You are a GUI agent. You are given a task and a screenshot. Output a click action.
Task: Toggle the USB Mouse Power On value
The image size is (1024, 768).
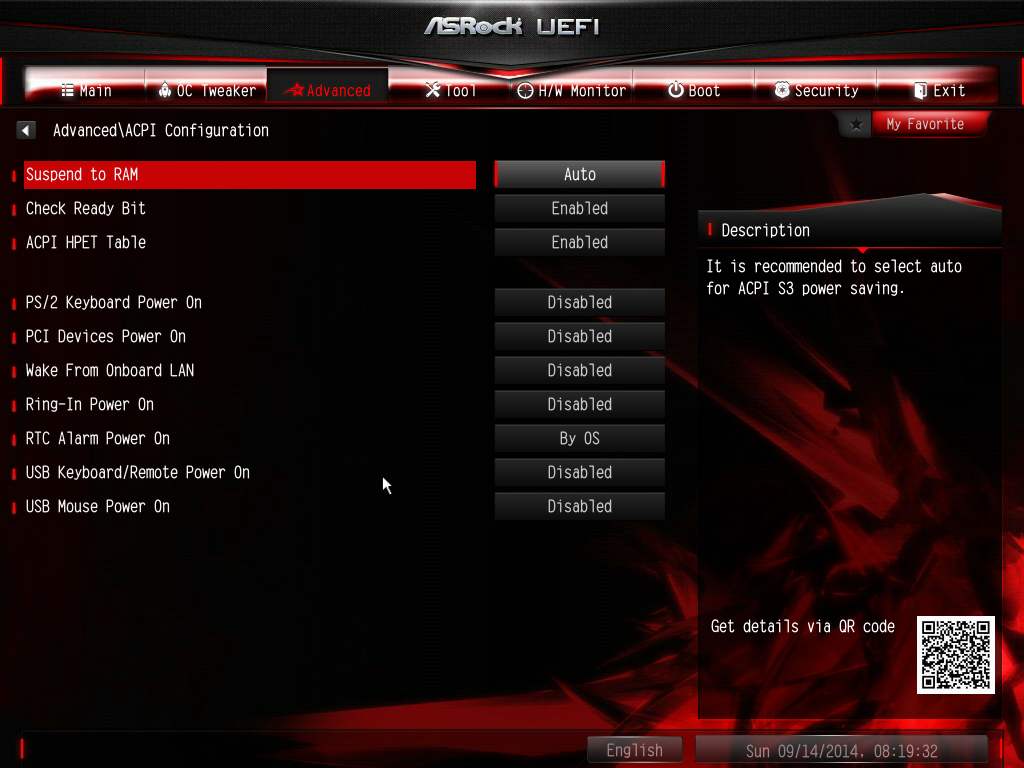[579, 506]
